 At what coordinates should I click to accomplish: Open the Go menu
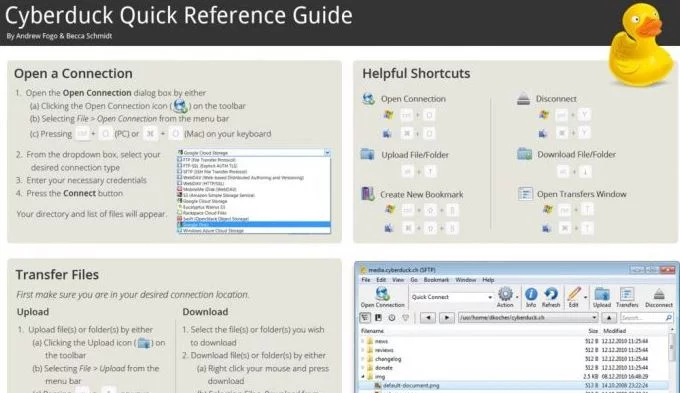tap(414, 280)
